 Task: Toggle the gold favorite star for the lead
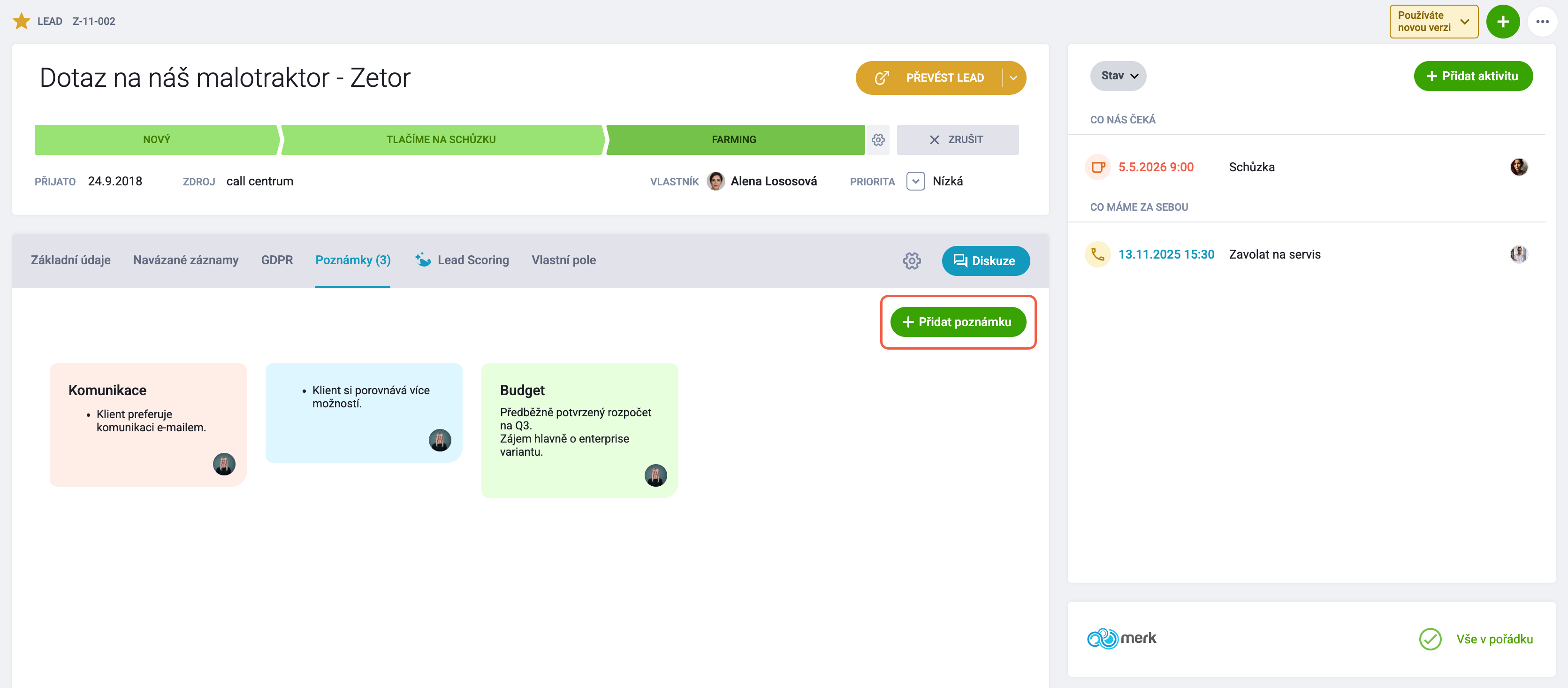point(21,21)
